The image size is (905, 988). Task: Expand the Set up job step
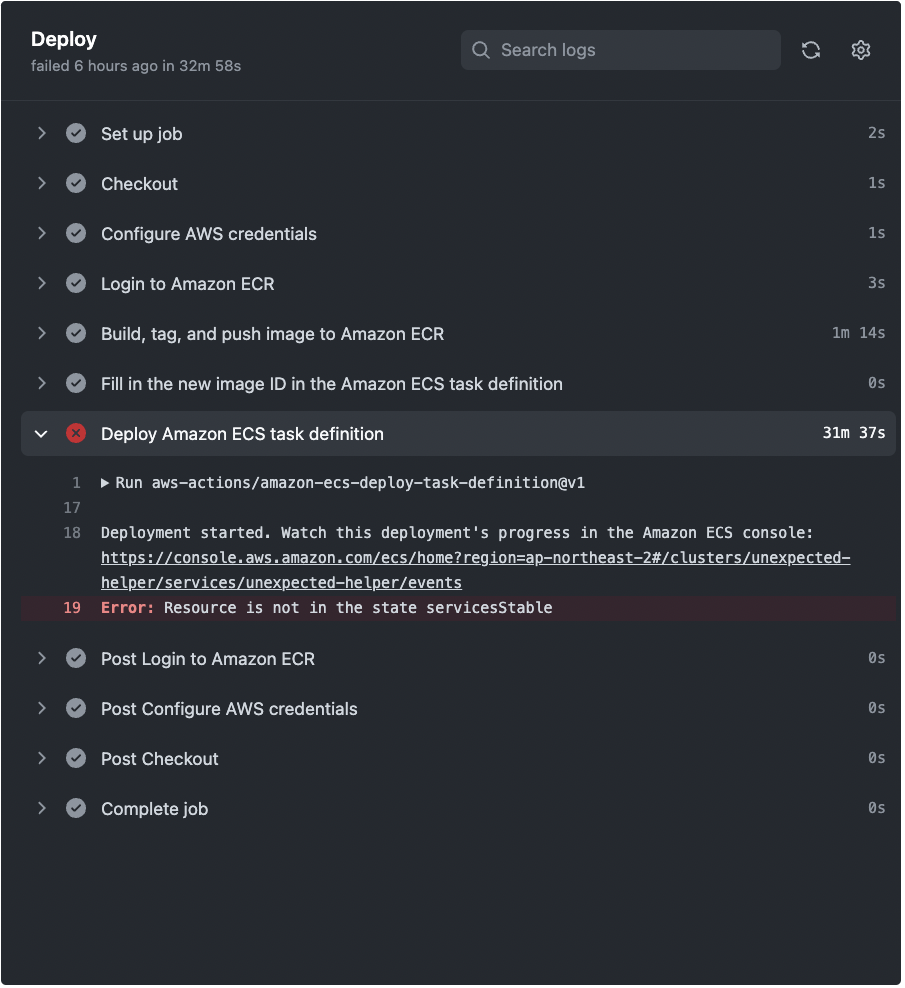point(42,134)
